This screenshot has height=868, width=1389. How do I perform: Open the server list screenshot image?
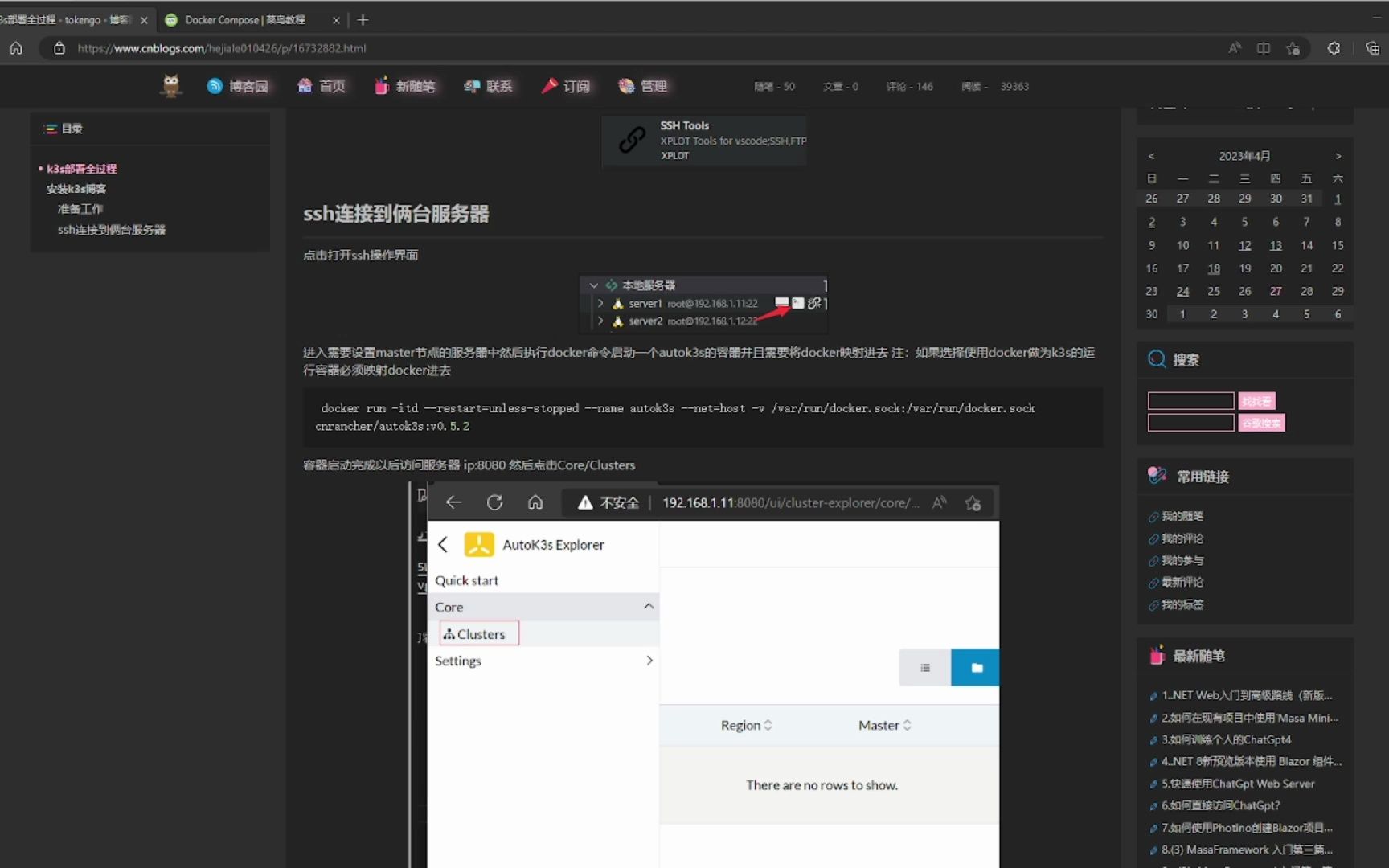(703, 304)
